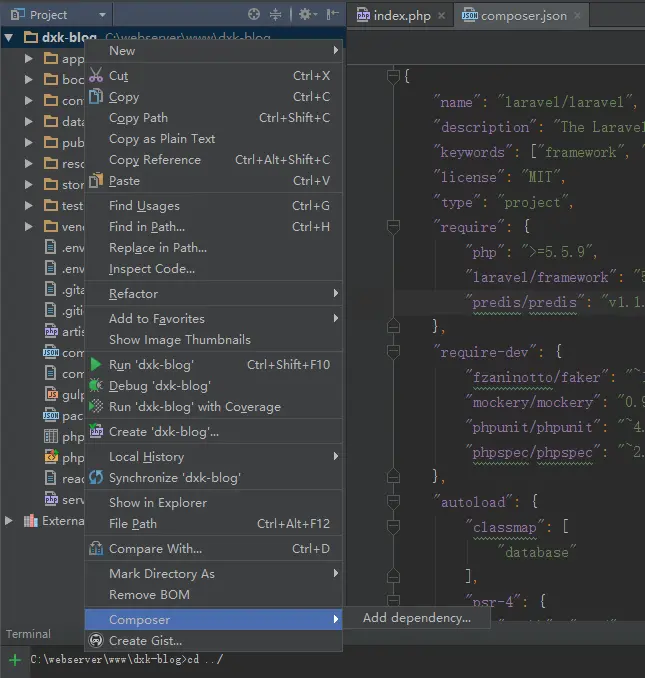Select Find in Path... menu item
The image size is (645, 678).
click(146, 227)
